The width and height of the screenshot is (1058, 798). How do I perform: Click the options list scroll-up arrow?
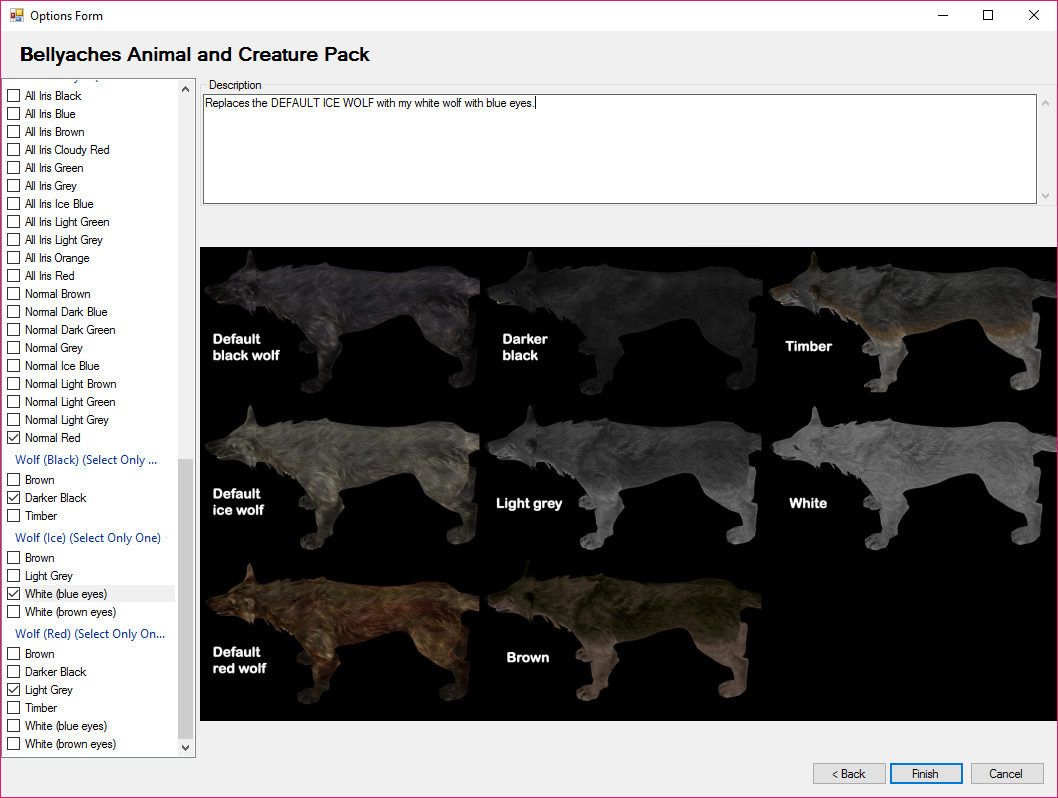186,89
